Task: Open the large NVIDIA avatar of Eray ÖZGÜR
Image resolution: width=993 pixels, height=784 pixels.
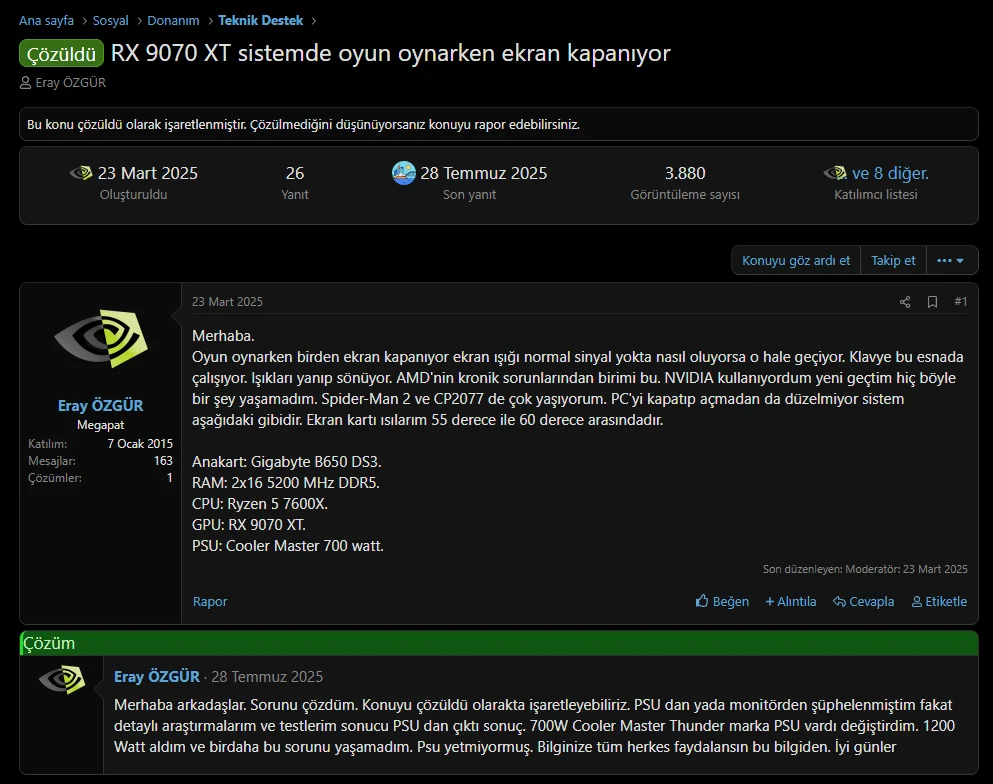Action: [101, 339]
